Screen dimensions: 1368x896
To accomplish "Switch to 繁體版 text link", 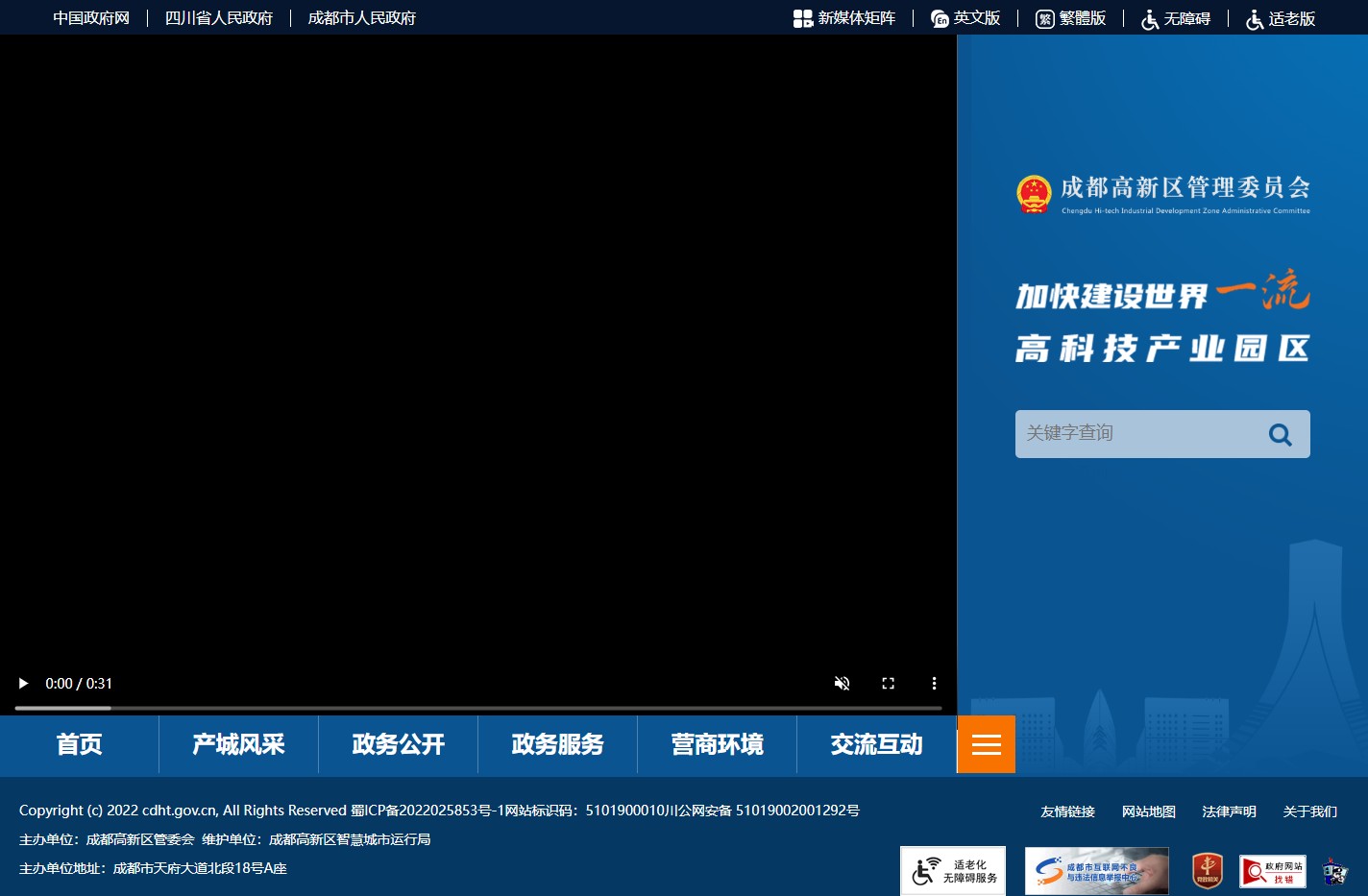I will point(1083,18).
